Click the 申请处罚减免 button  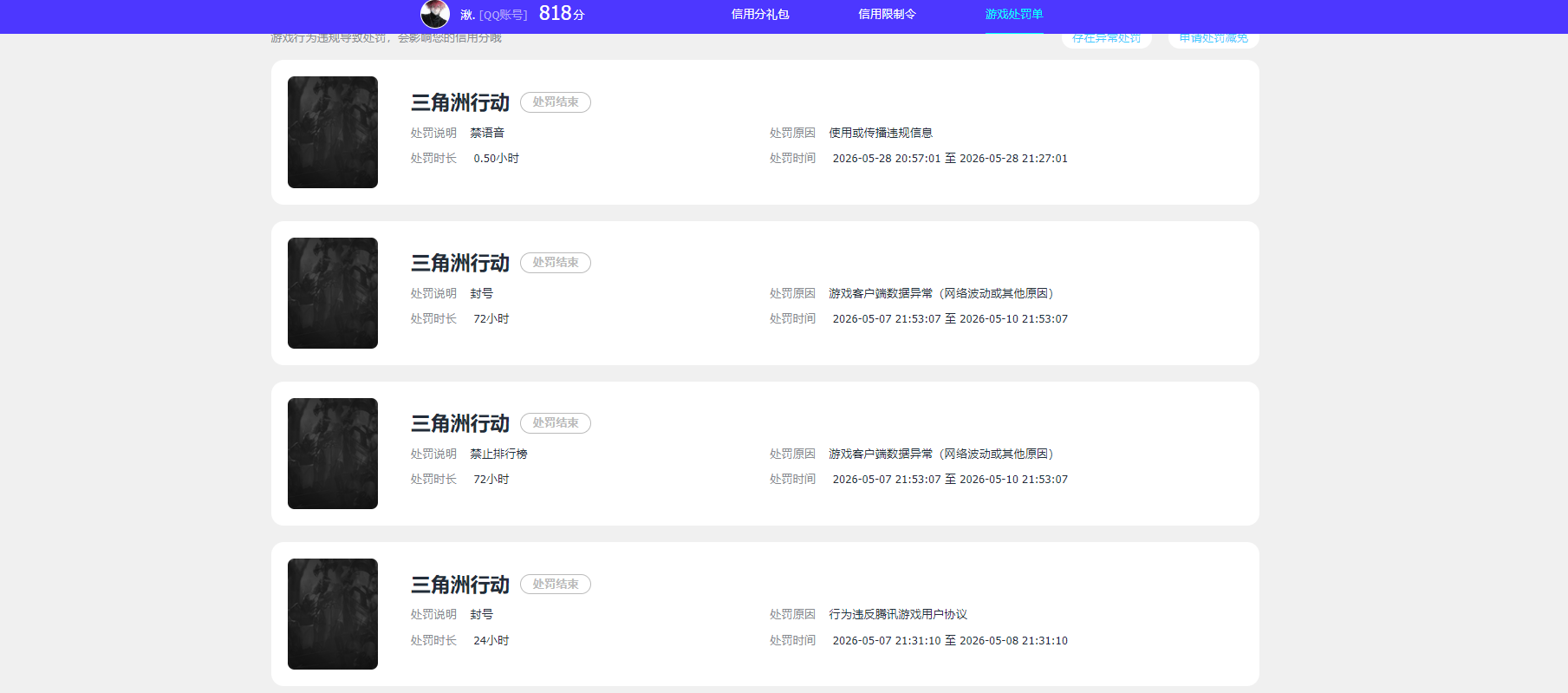1213,38
